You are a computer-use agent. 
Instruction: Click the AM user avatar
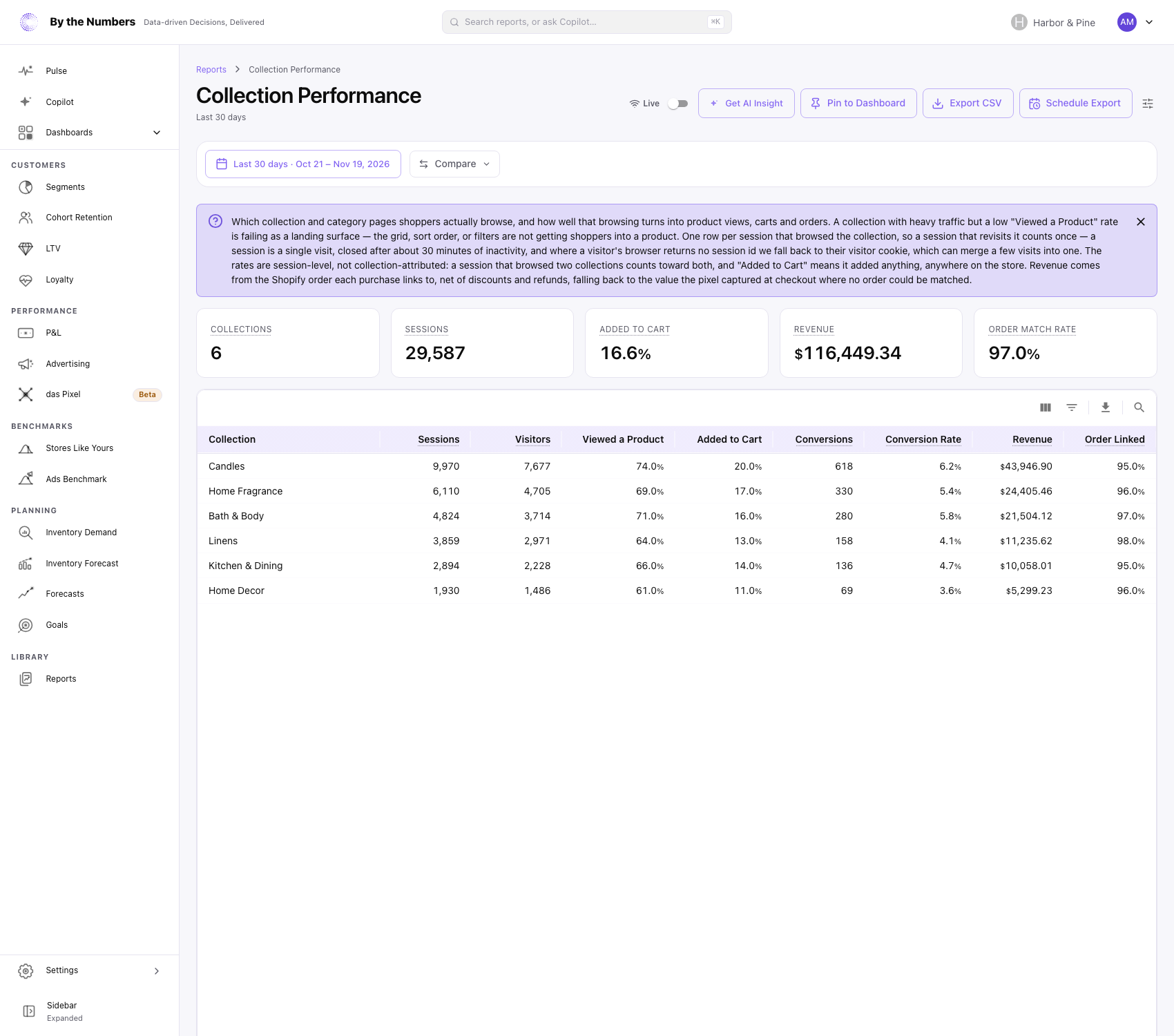1127,22
